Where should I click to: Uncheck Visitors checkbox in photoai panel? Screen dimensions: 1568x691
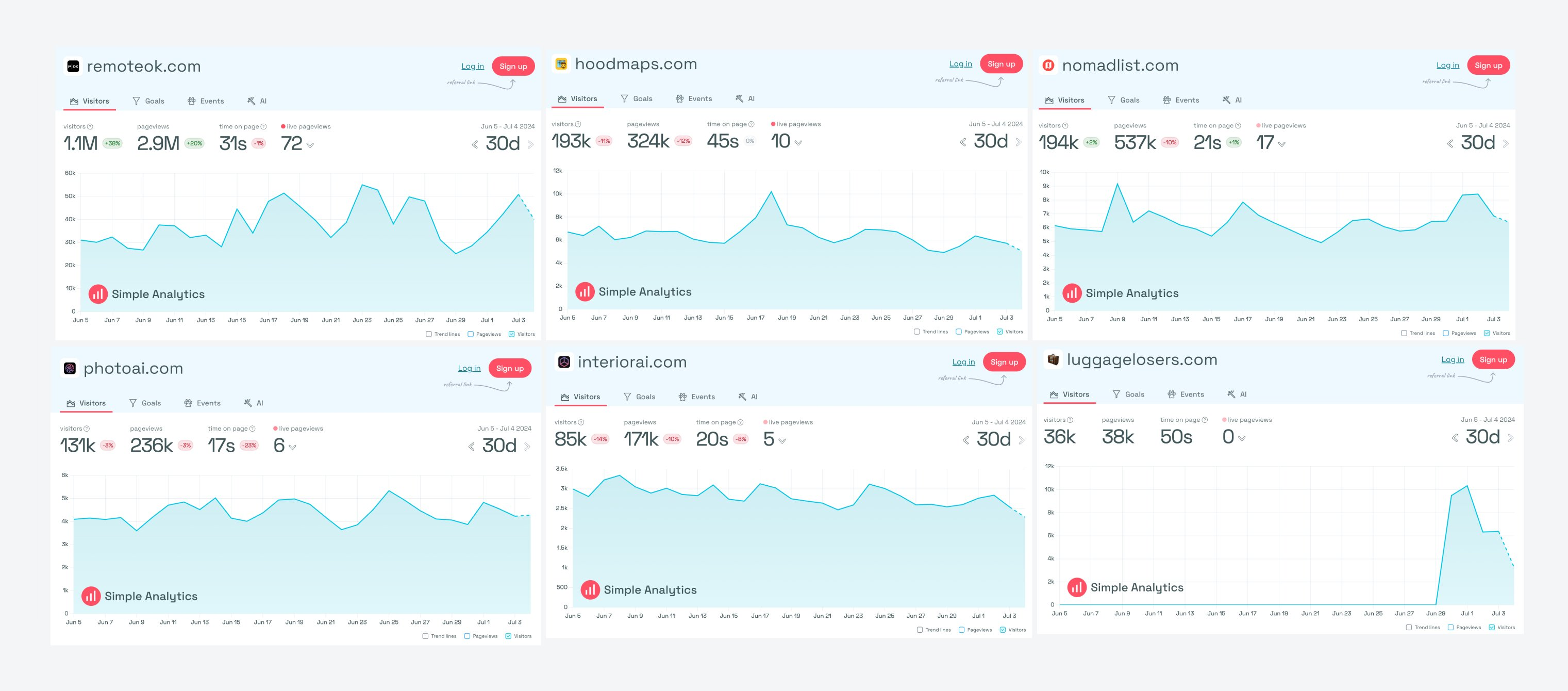(x=508, y=636)
